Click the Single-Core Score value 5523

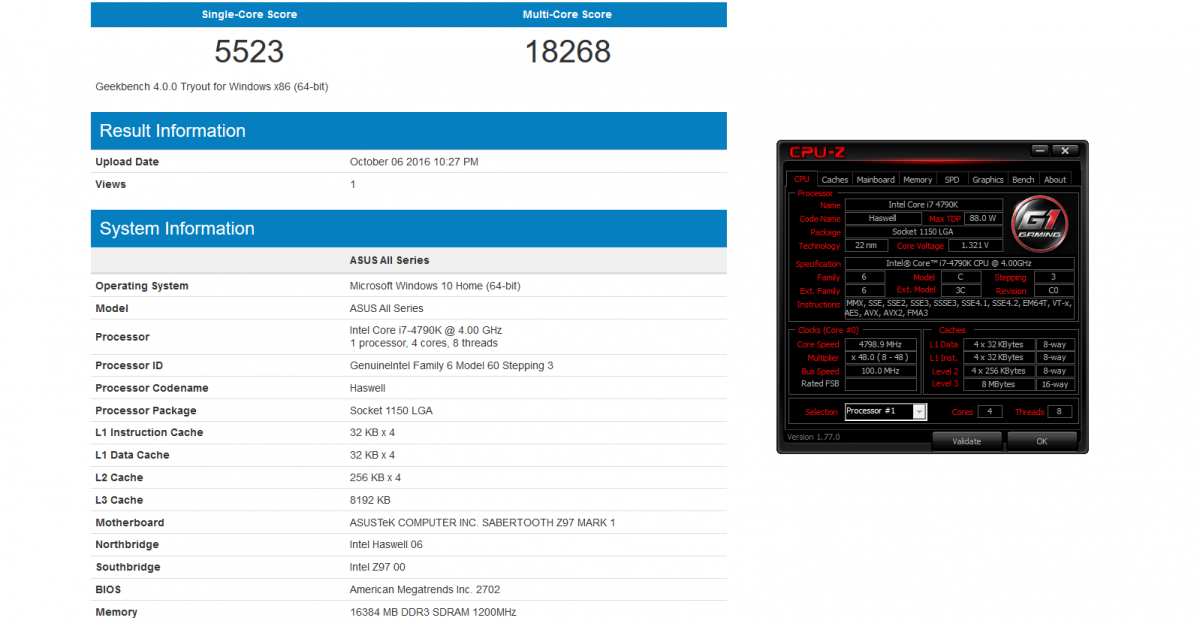(x=249, y=52)
